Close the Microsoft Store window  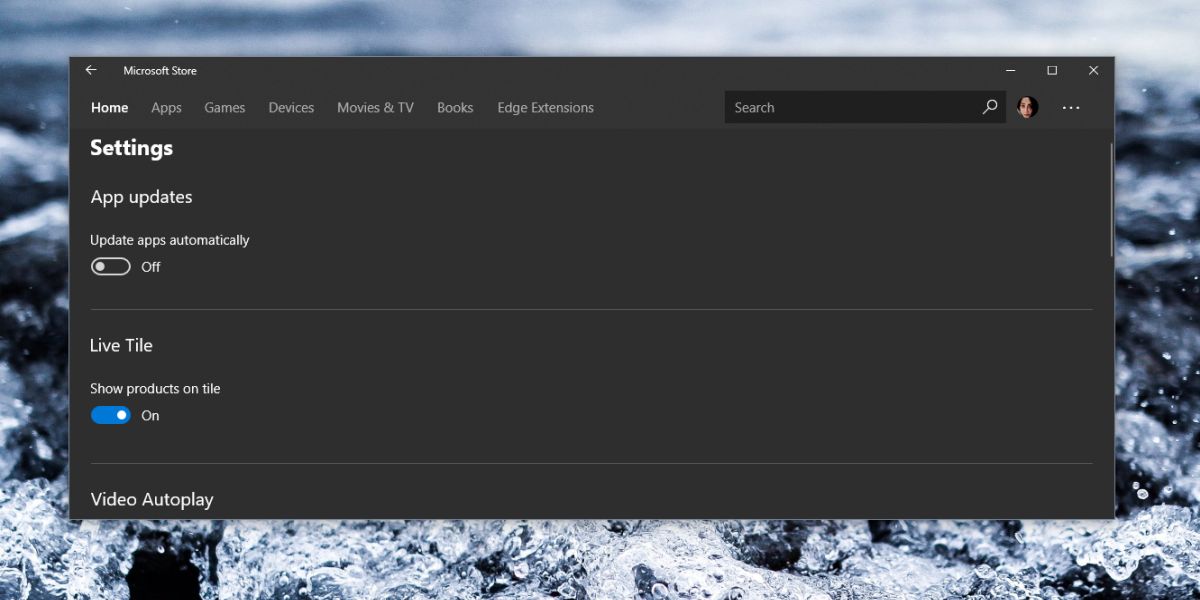(x=1093, y=70)
